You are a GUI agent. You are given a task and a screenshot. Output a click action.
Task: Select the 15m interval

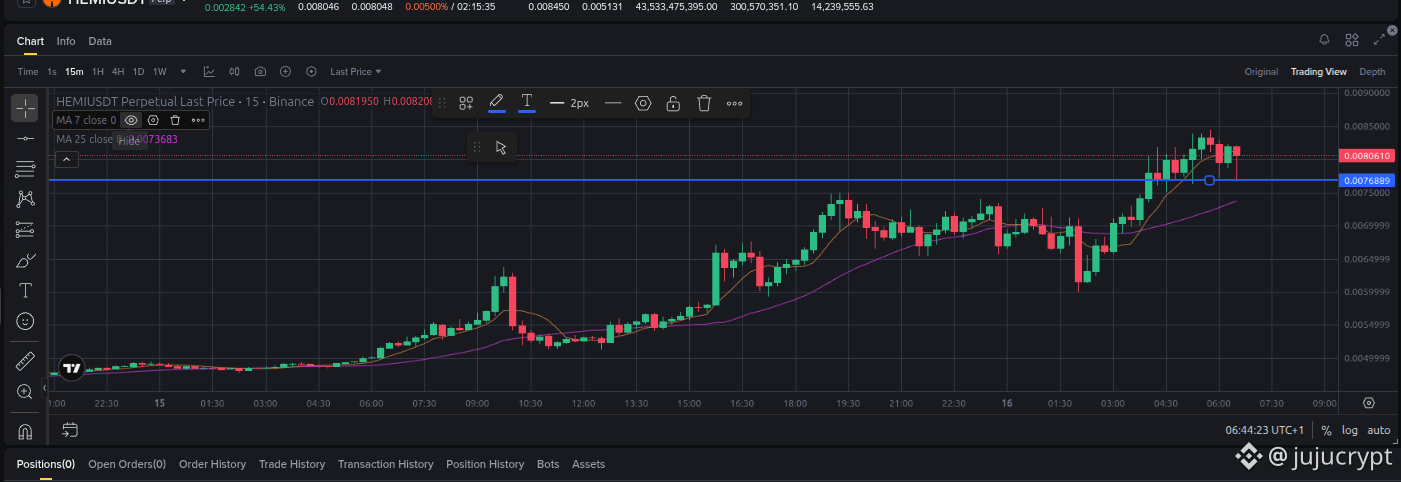pos(74,72)
